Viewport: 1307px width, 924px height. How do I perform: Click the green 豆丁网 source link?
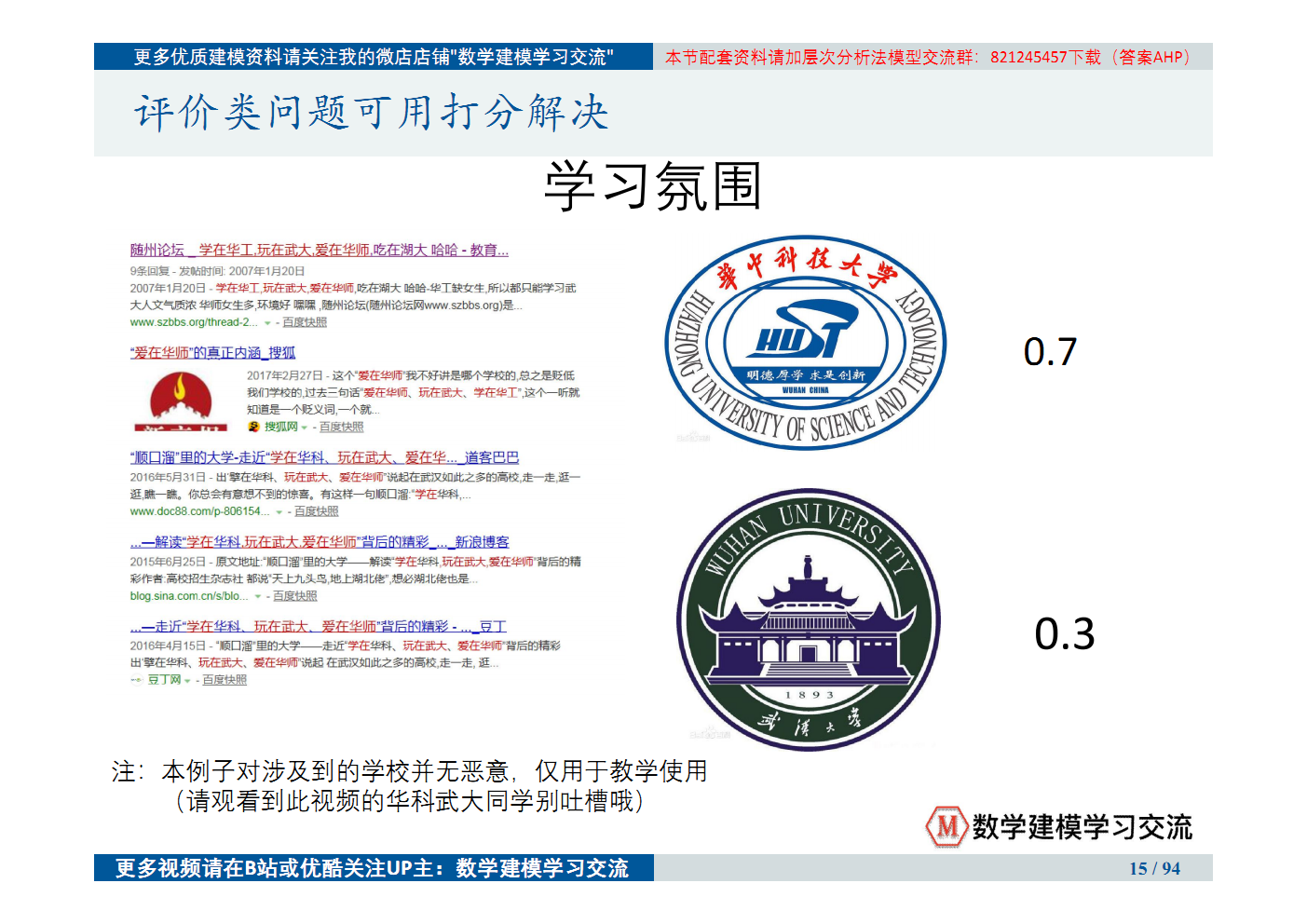164,680
